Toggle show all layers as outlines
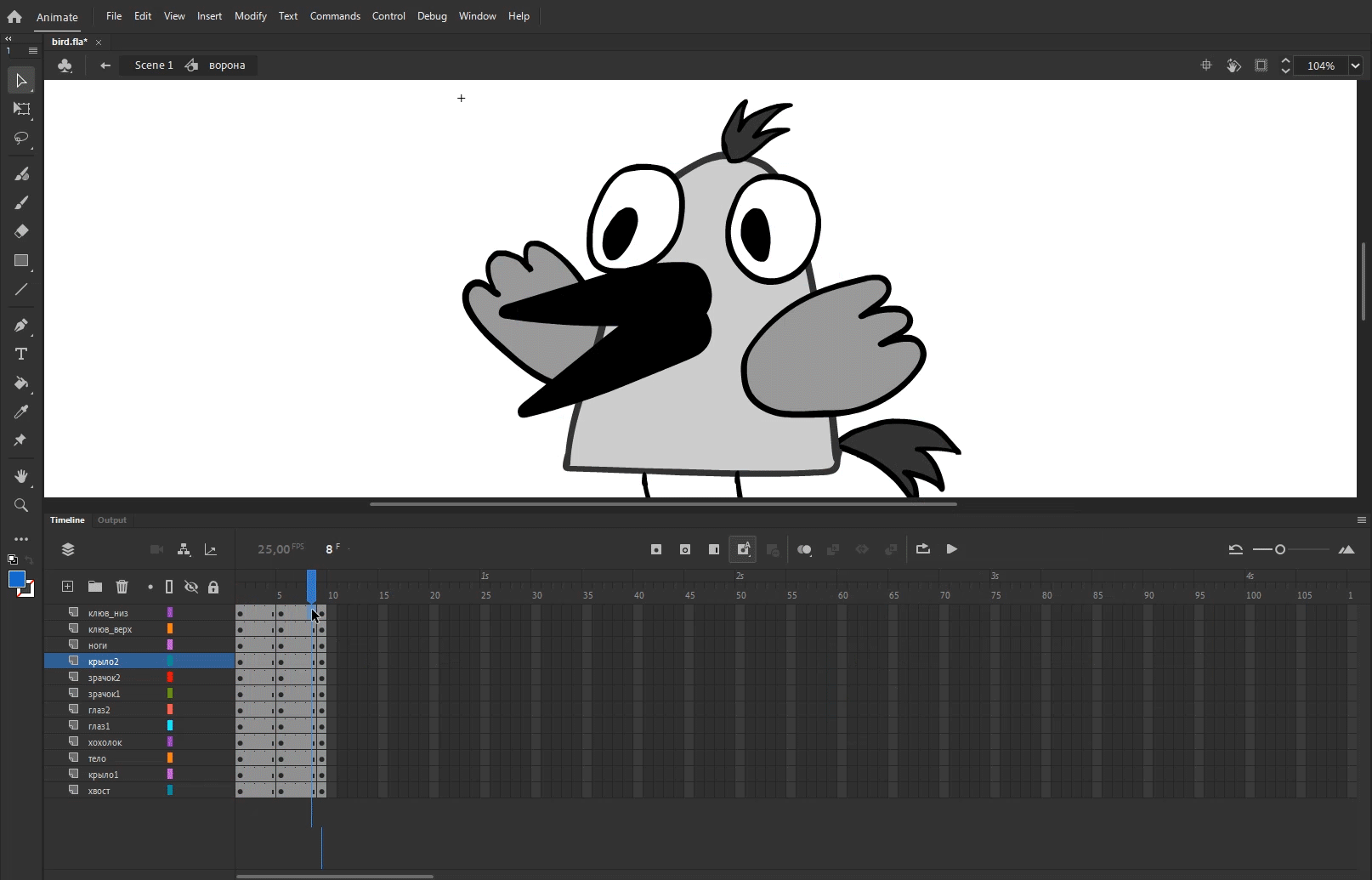Viewport: 1372px width, 880px height. click(169, 587)
